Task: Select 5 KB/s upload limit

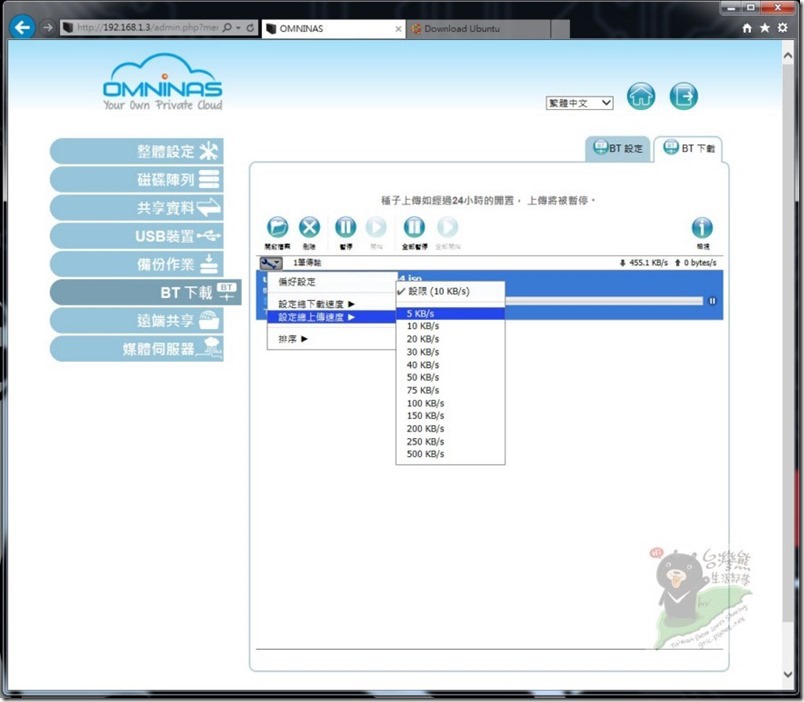Action: [x=450, y=313]
